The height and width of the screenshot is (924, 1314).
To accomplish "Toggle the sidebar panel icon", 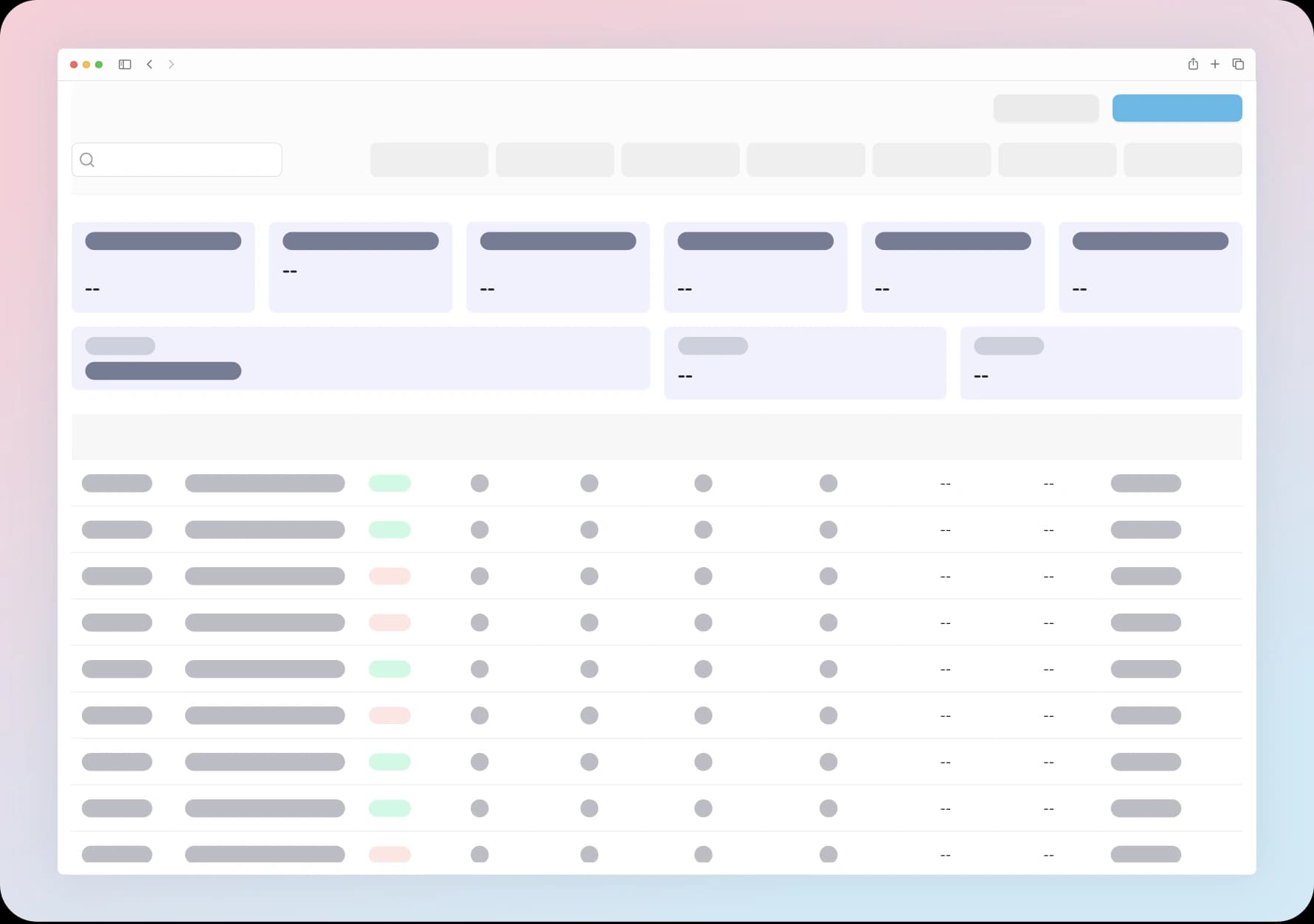I will point(125,65).
